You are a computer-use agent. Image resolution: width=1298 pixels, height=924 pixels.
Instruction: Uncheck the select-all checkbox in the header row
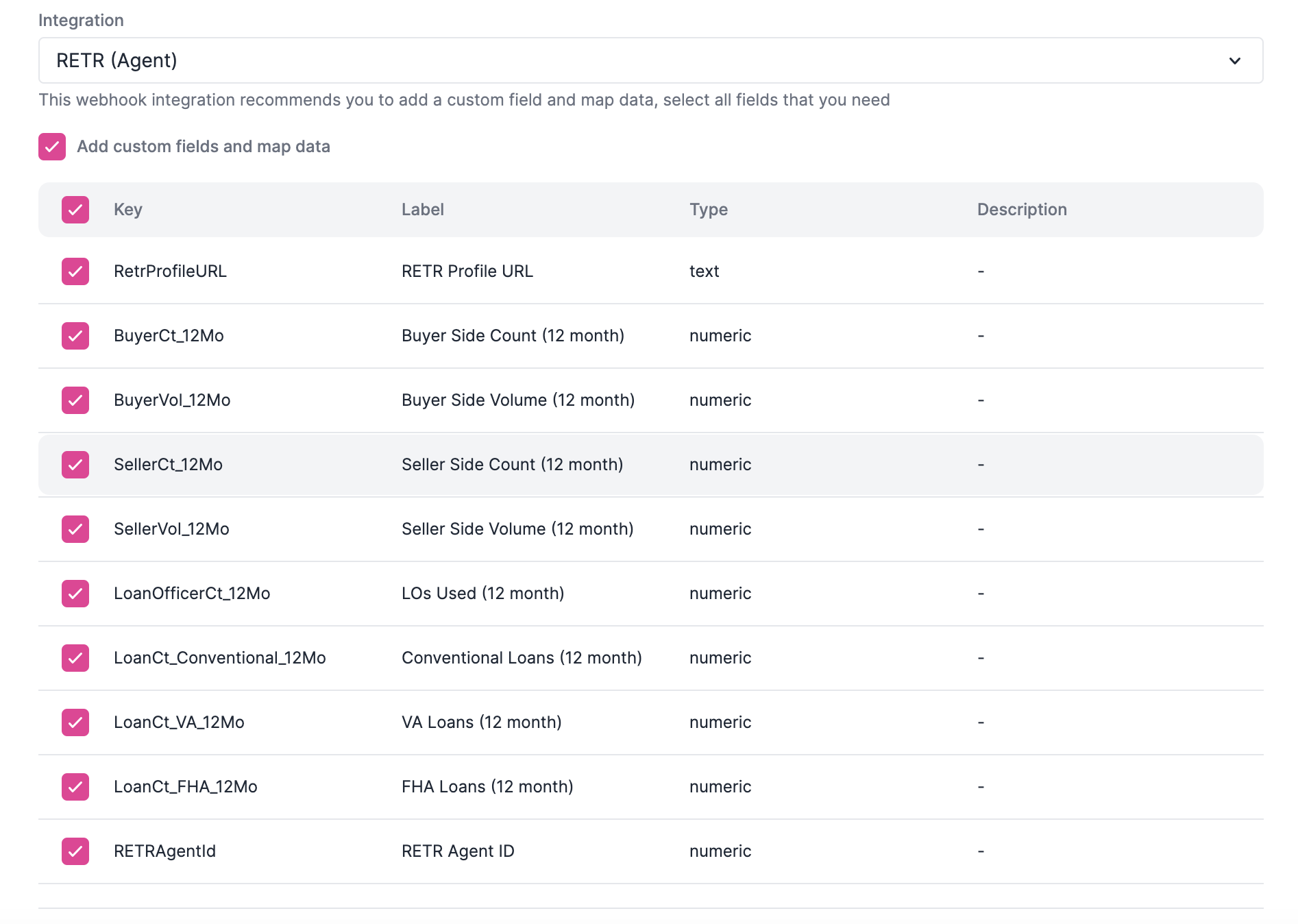click(75, 210)
